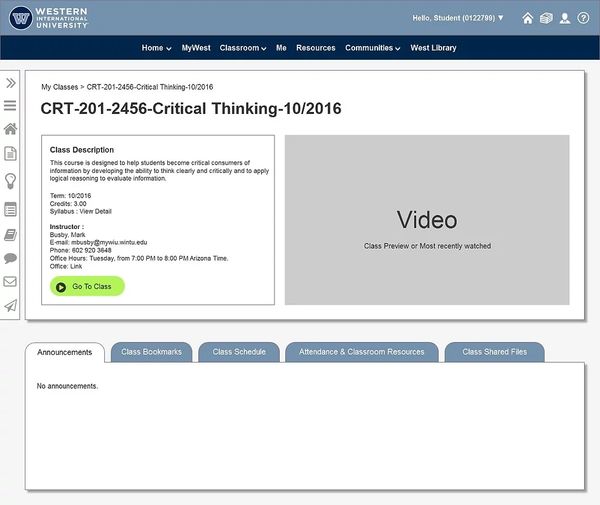The image size is (600, 505).
Task: Open the sidebar book icon
Action: [10, 235]
